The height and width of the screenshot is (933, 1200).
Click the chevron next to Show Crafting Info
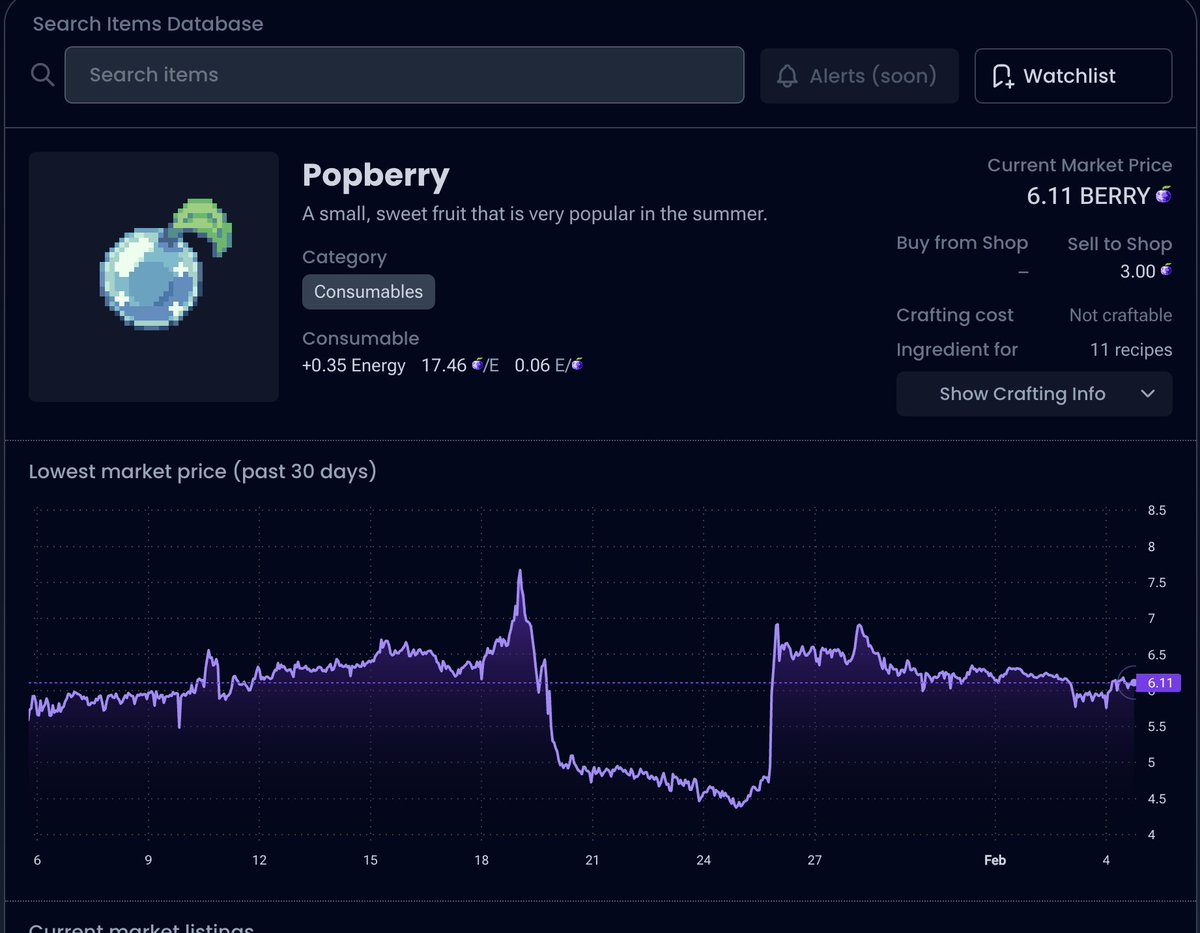(1148, 394)
